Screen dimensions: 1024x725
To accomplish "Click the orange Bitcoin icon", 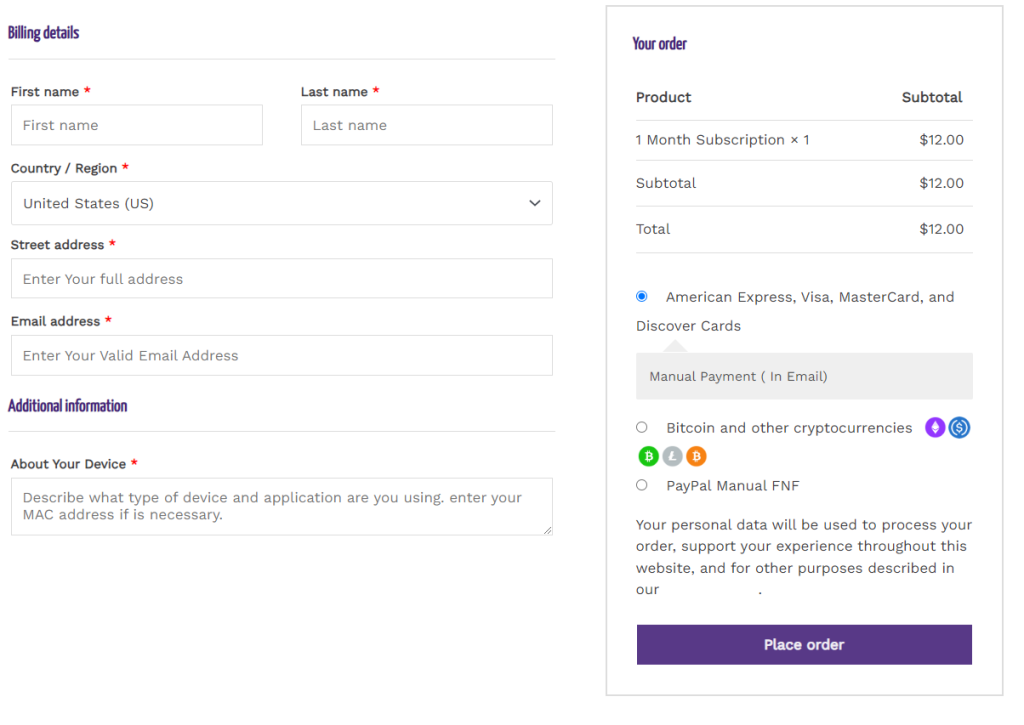I will tap(696, 457).
